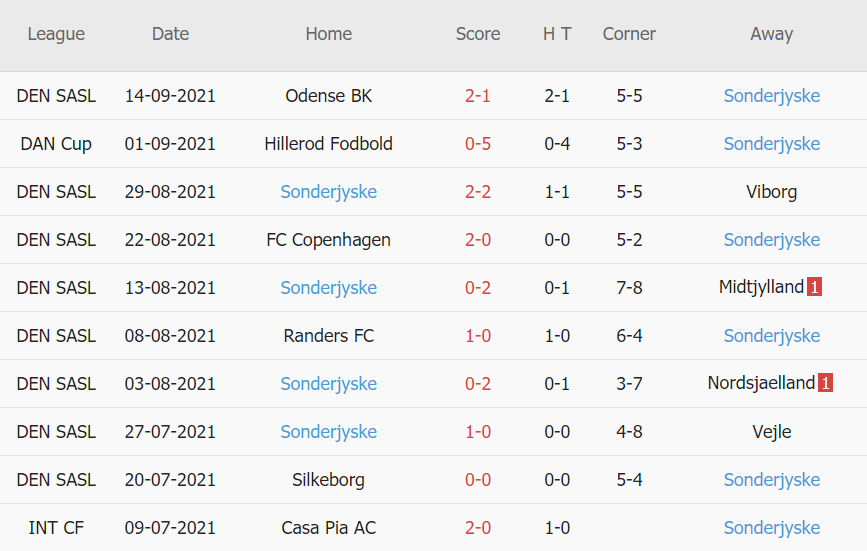Click the 0-0 score for Silkeborg match

click(477, 480)
